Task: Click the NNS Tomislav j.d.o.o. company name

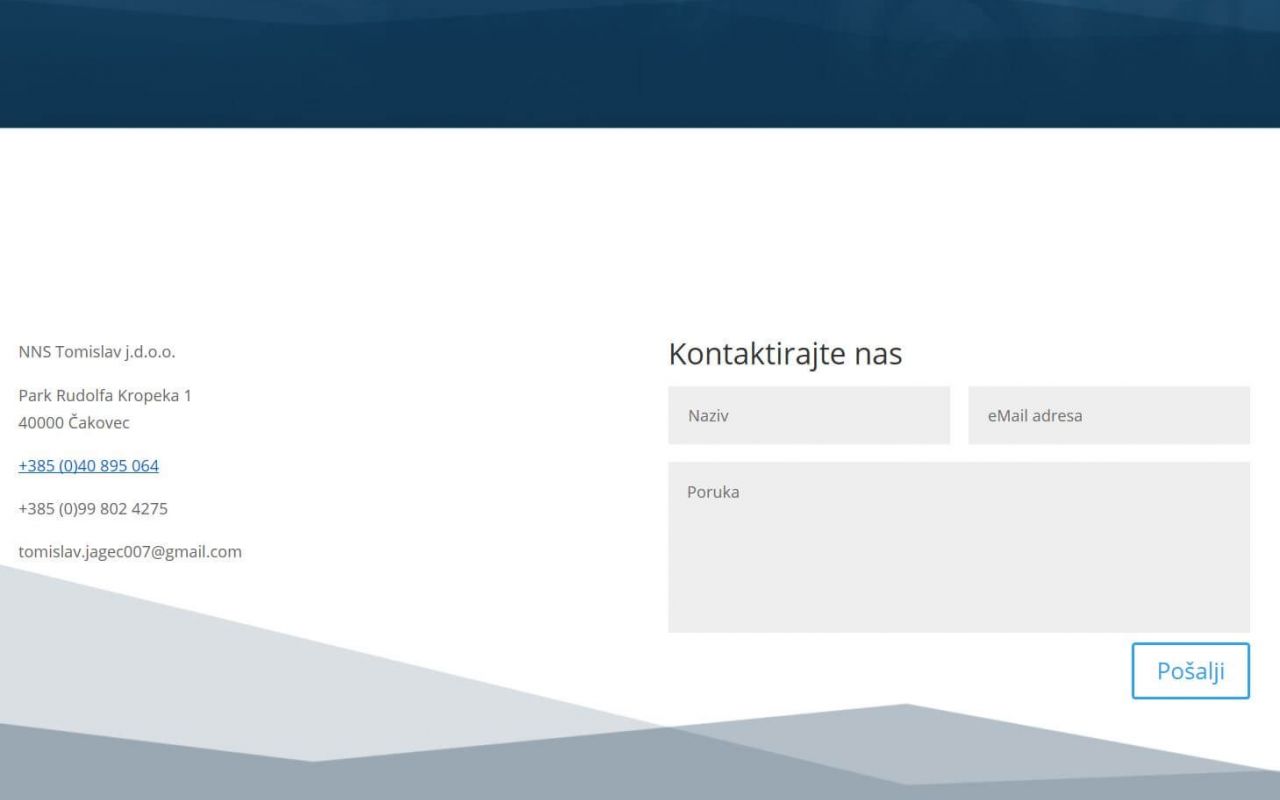Action: [x=97, y=352]
